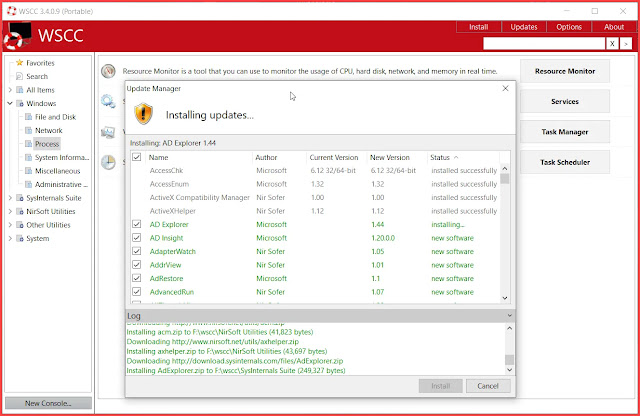This screenshot has height=416, width=640.
Task: Collapse the Log panel chevron
Action: point(509,316)
